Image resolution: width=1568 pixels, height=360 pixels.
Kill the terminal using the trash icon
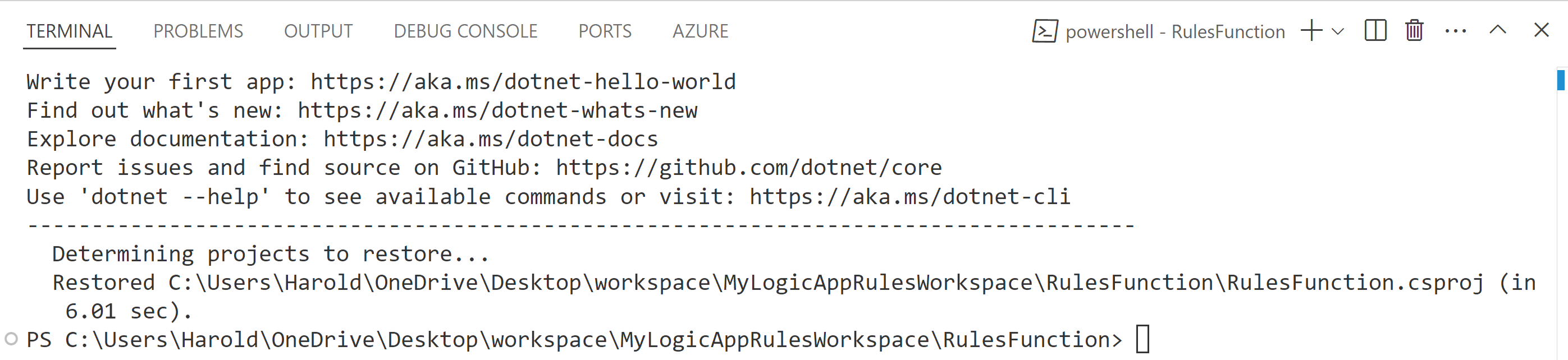click(x=1414, y=31)
